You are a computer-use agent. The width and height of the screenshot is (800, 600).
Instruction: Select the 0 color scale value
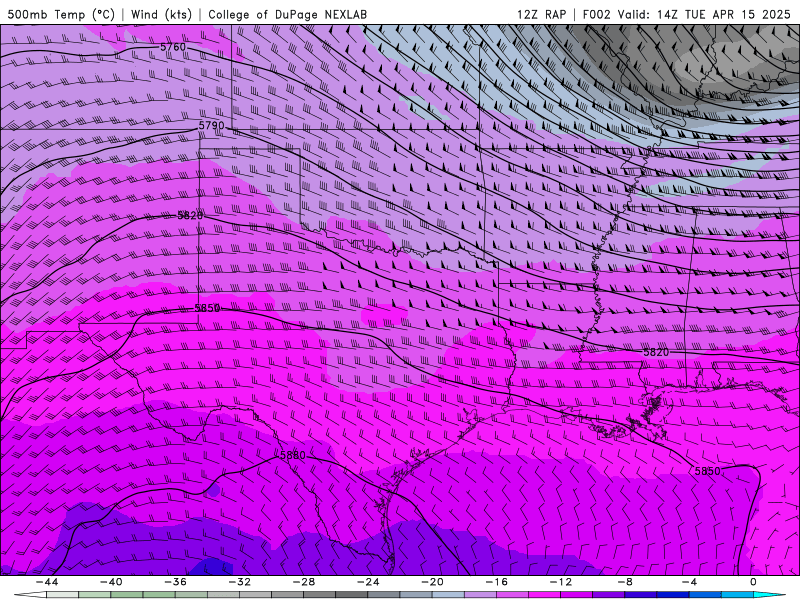coord(753,582)
